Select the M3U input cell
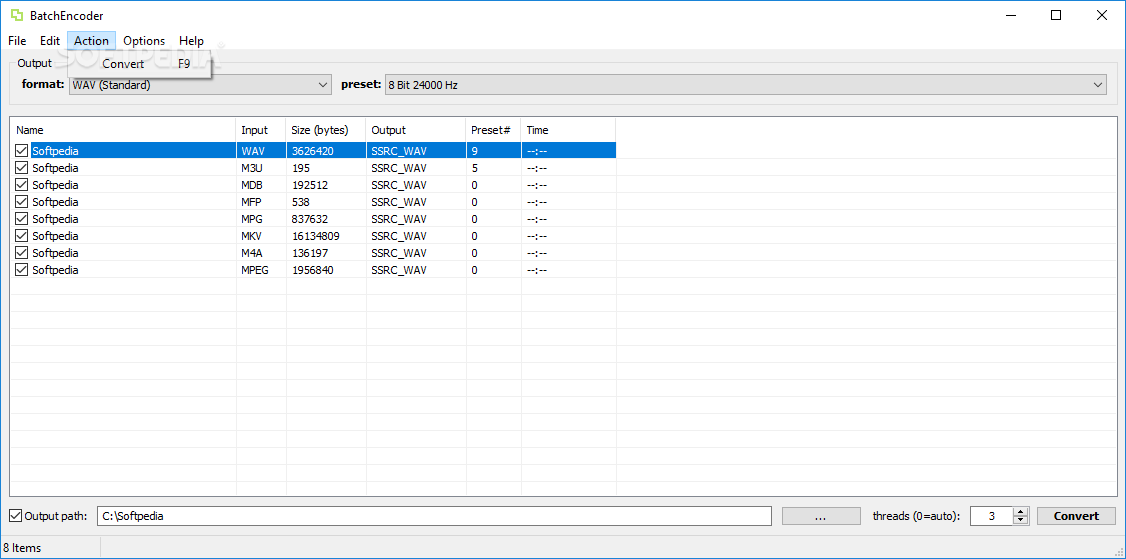The image size is (1126, 559). [x=261, y=168]
